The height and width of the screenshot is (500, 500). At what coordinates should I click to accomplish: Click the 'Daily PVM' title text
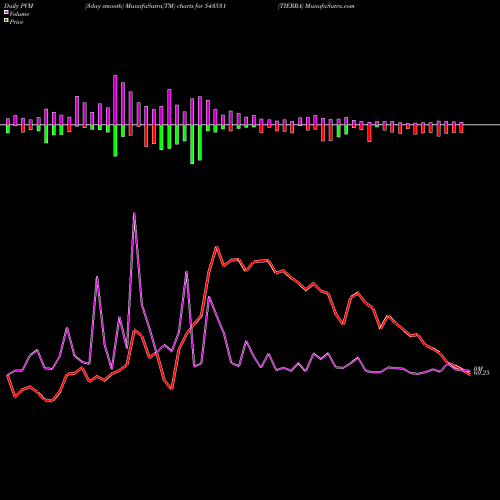(19, 6)
